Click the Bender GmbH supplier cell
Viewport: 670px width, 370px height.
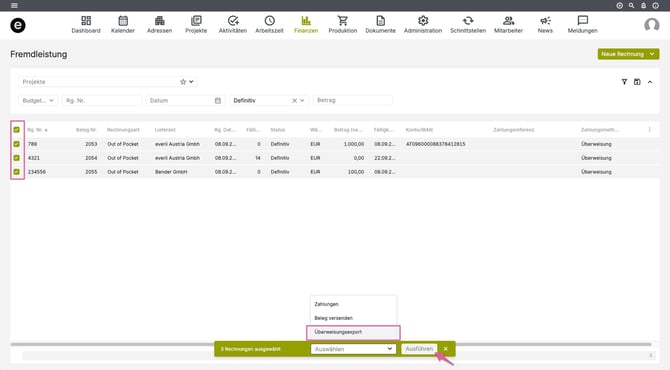click(x=171, y=172)
